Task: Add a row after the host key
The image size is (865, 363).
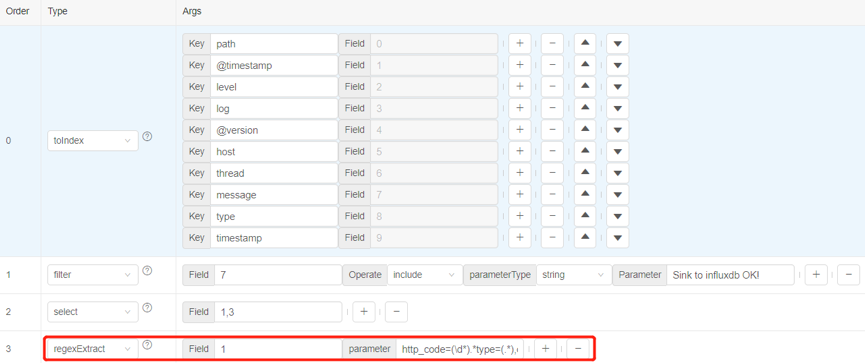Action: coord(519,151)
